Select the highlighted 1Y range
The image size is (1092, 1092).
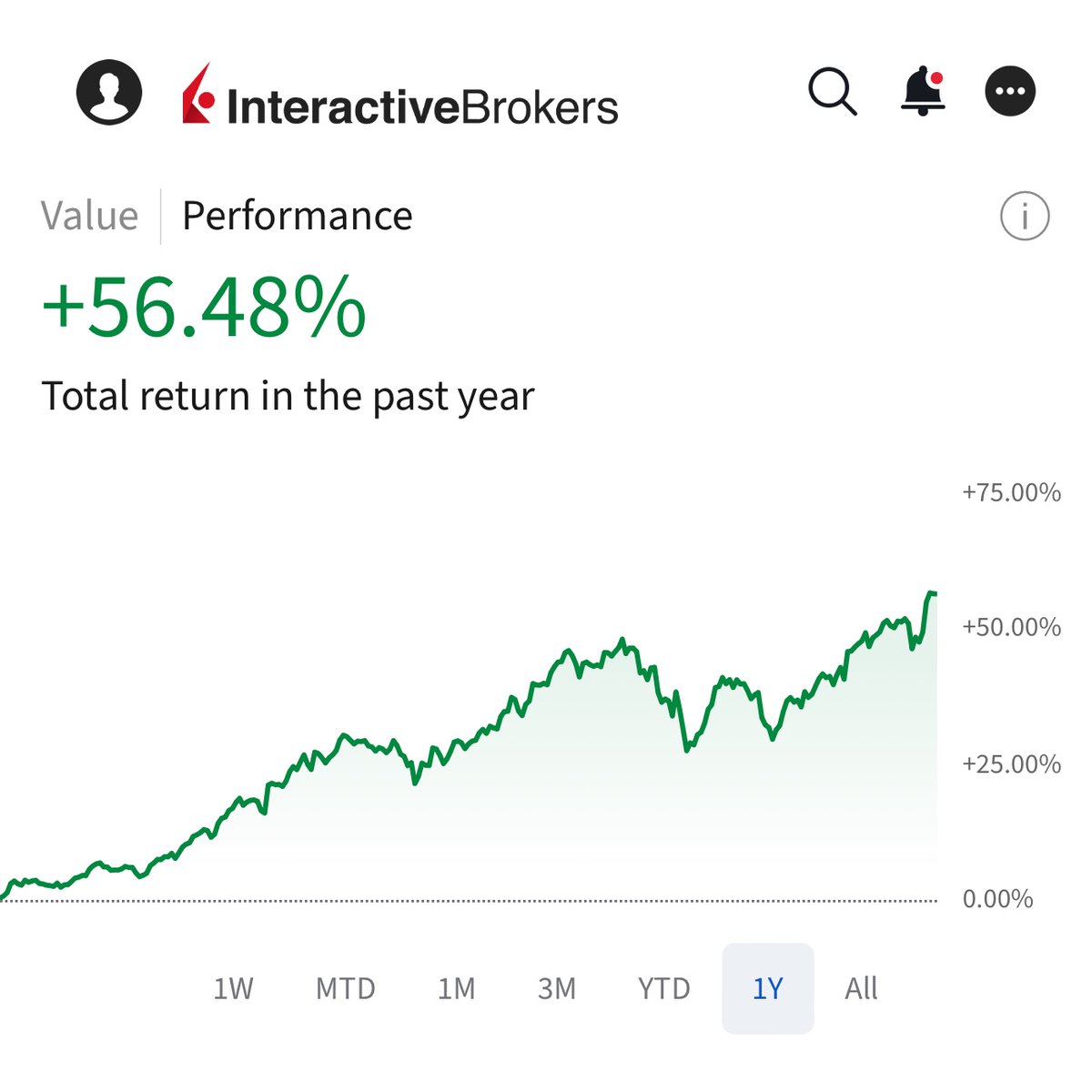767,988
